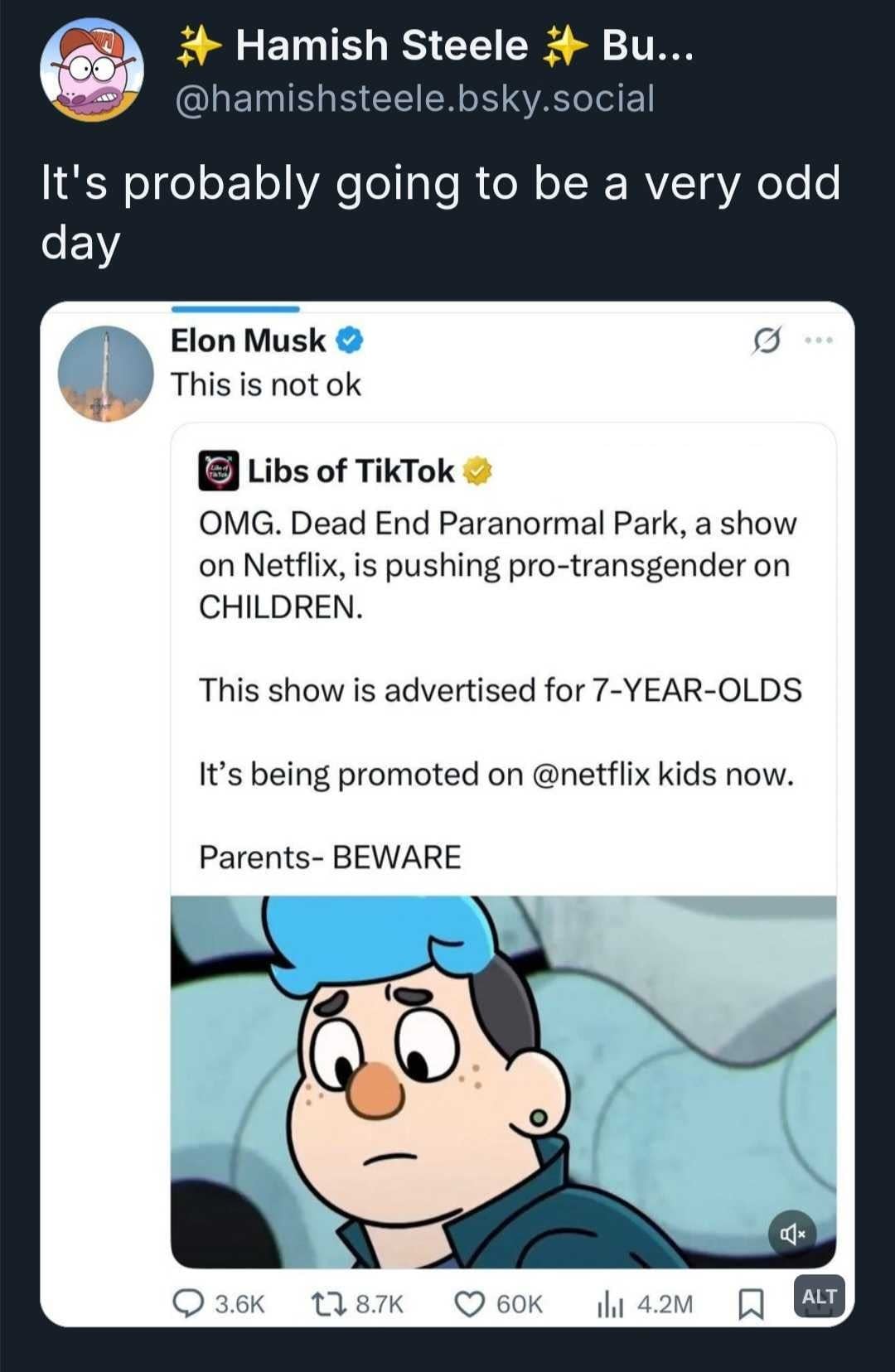The height and width of the screenshot is (1372, 895).
Task: Tap the Elon Musk account name
Action: pyautogui.click(x=248, y=341)
